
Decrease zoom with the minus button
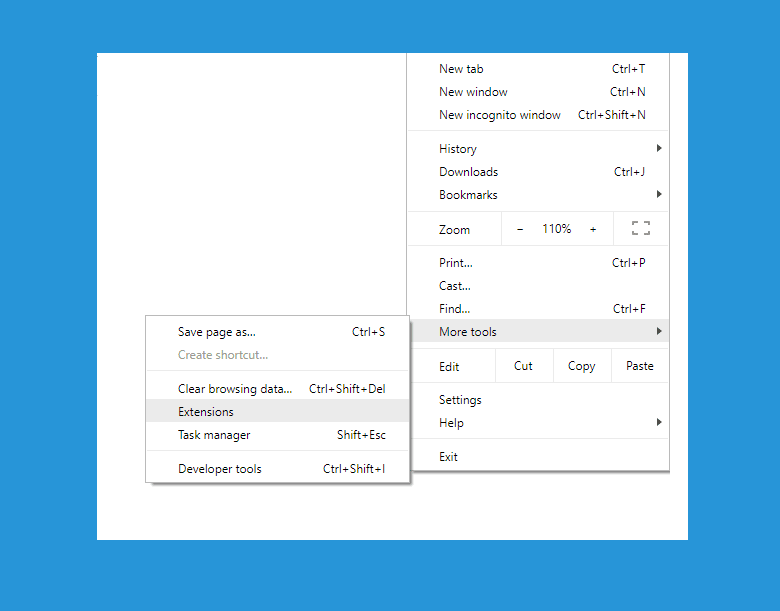click(520, 229)
